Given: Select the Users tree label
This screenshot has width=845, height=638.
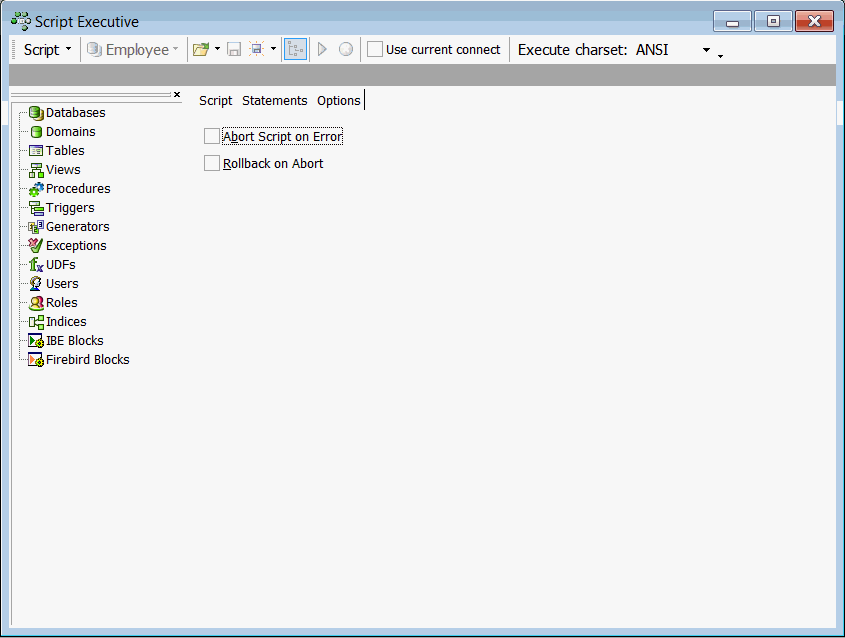Looking at the screenshot, I should coord(62,284).
